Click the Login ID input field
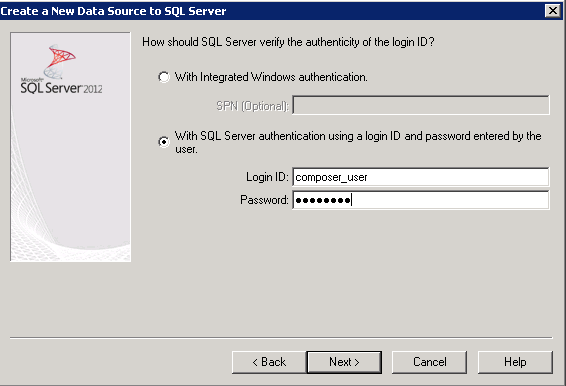566x386 pixels. click(x=421, y=177)
